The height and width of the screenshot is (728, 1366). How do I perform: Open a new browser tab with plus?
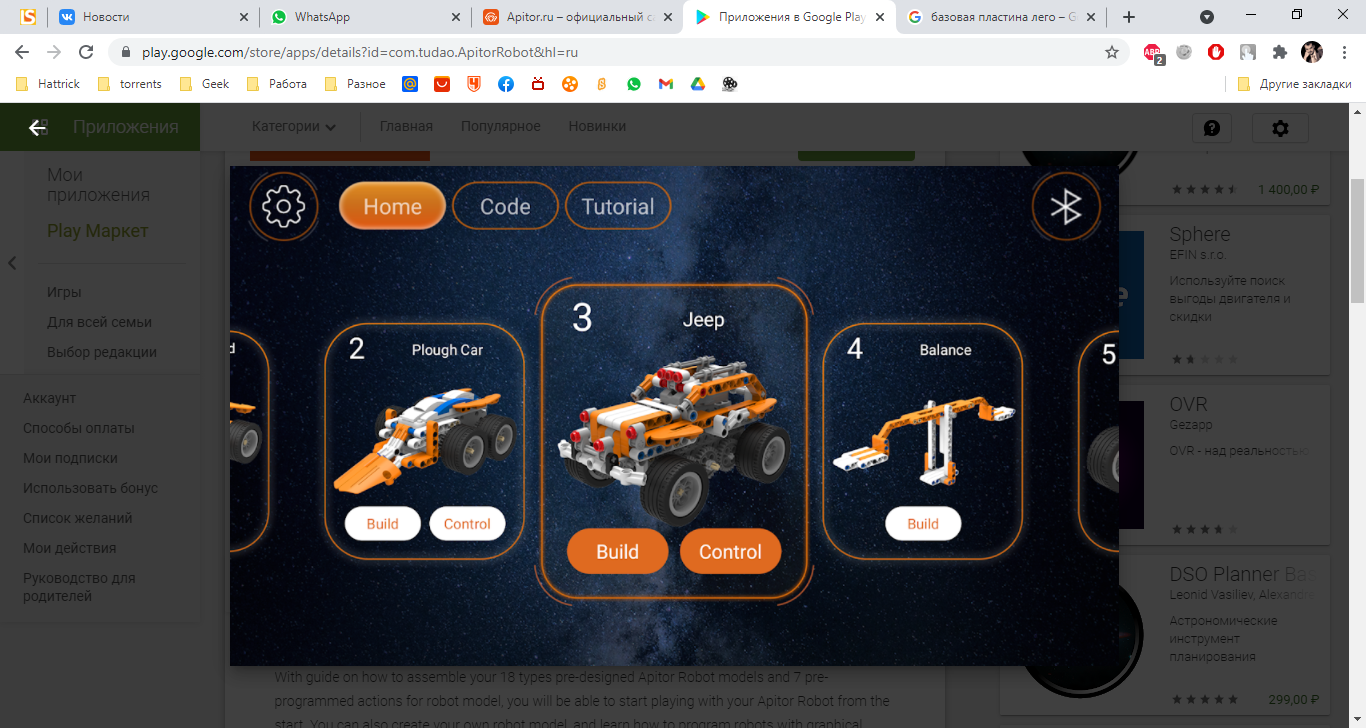pos(1129,17)
